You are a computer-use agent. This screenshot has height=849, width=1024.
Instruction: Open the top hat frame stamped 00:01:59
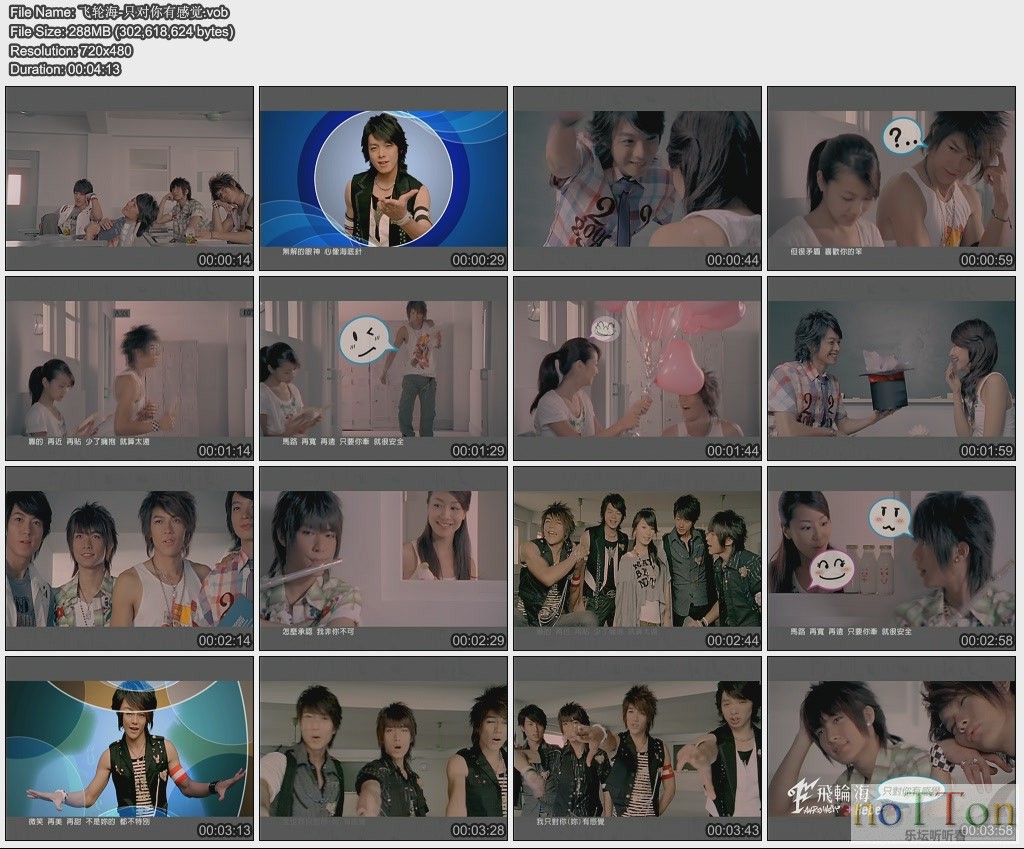click(x=891, y=368)
